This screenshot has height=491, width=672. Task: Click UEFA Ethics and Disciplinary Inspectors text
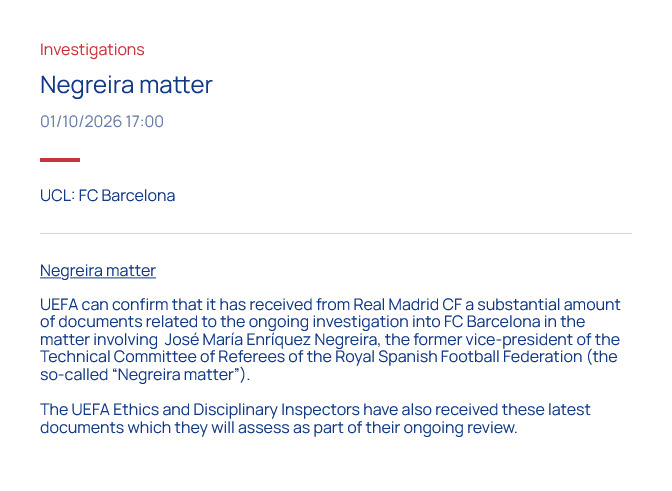click(x=215, y=410)
